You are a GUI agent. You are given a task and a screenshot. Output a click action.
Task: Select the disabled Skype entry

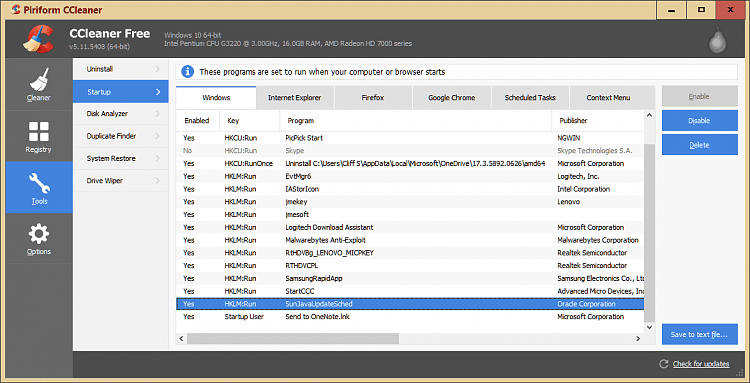click(410, 151)
